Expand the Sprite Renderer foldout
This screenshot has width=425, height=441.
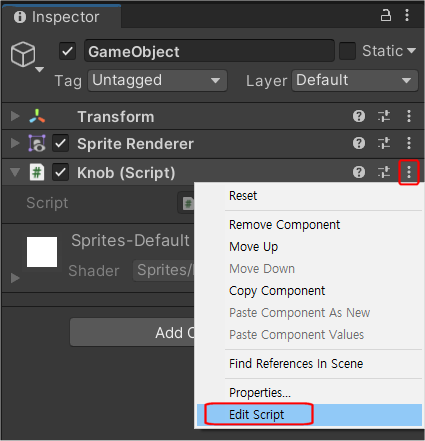[x=15, y=144]
